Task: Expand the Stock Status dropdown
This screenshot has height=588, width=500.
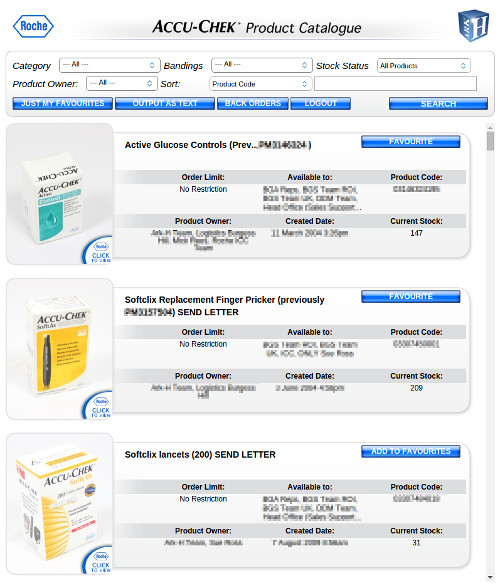Action: pos(424,66)
